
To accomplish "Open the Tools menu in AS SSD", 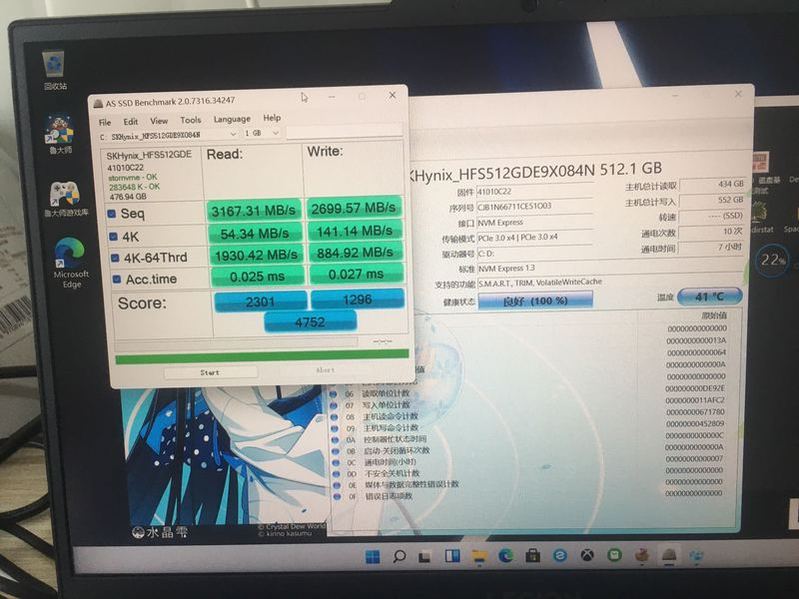I will (x=190, y=120).
